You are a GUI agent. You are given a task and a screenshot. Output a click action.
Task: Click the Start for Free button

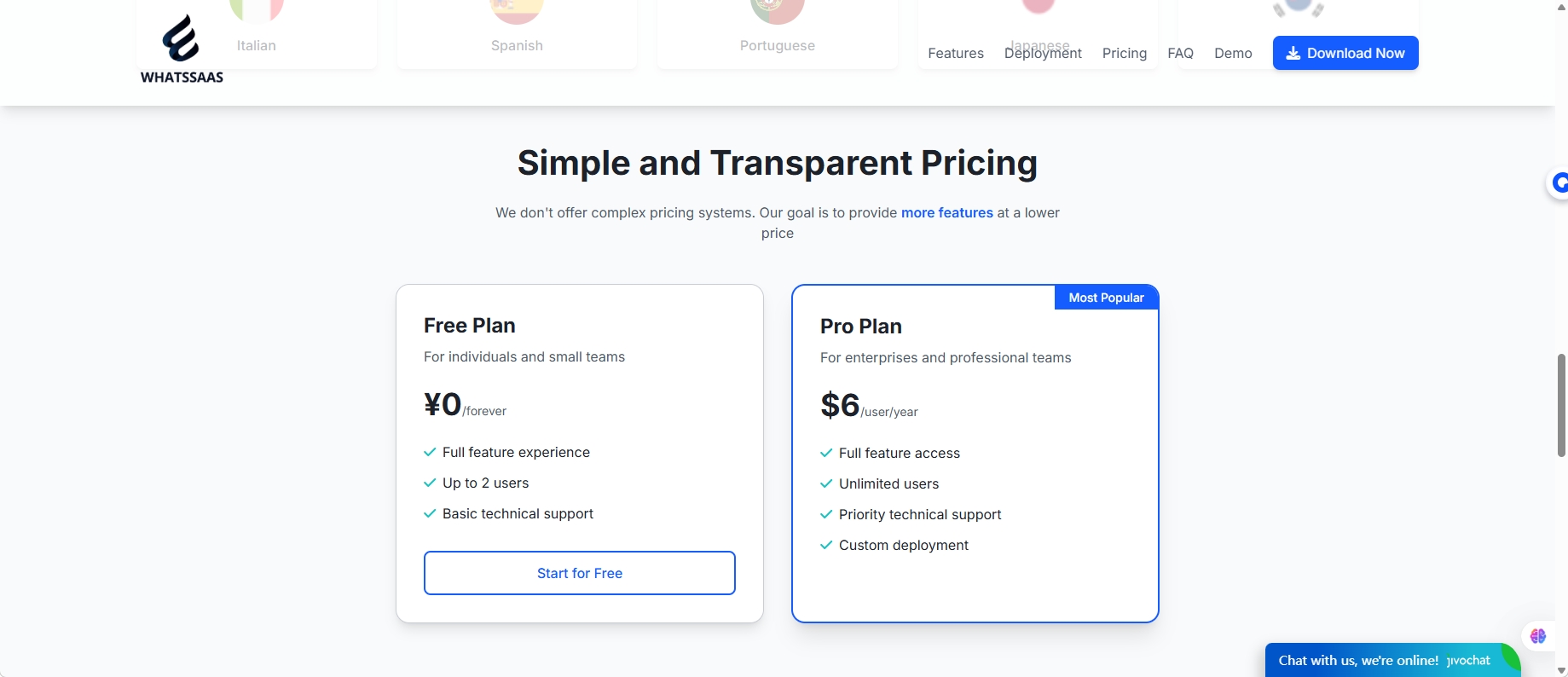coord(580,573)
